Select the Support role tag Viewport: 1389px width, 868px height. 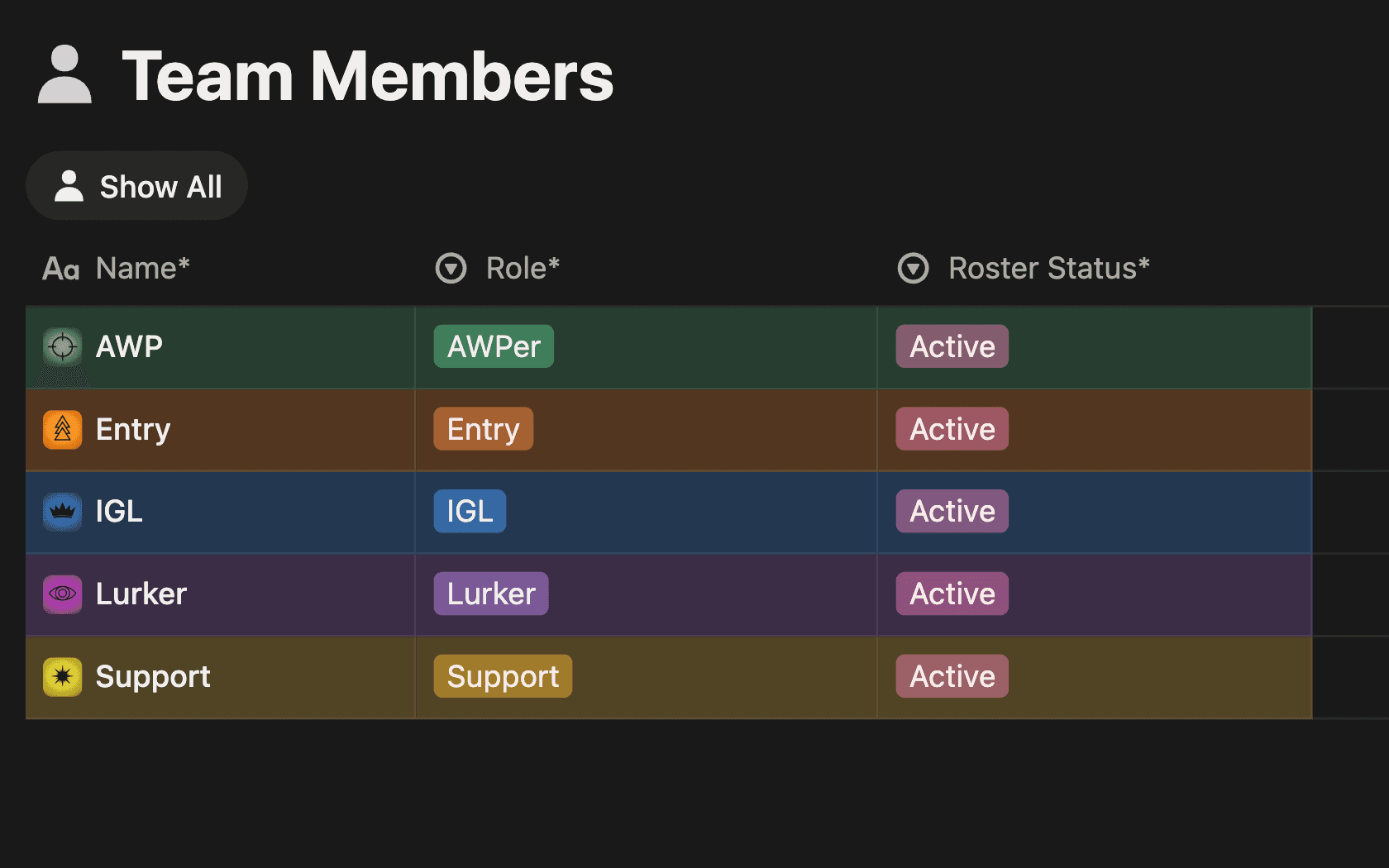tap(503, 676)
